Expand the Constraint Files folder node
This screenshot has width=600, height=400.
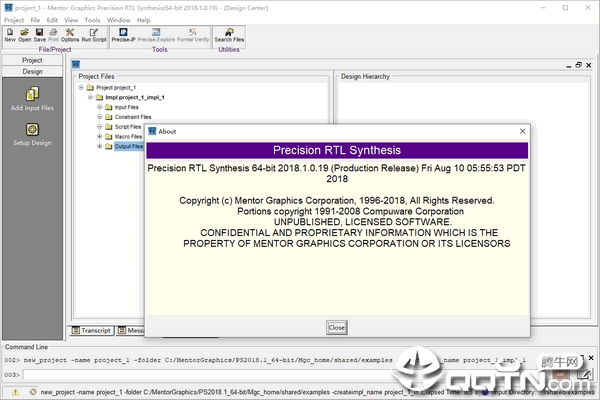(x=99, y=117)
